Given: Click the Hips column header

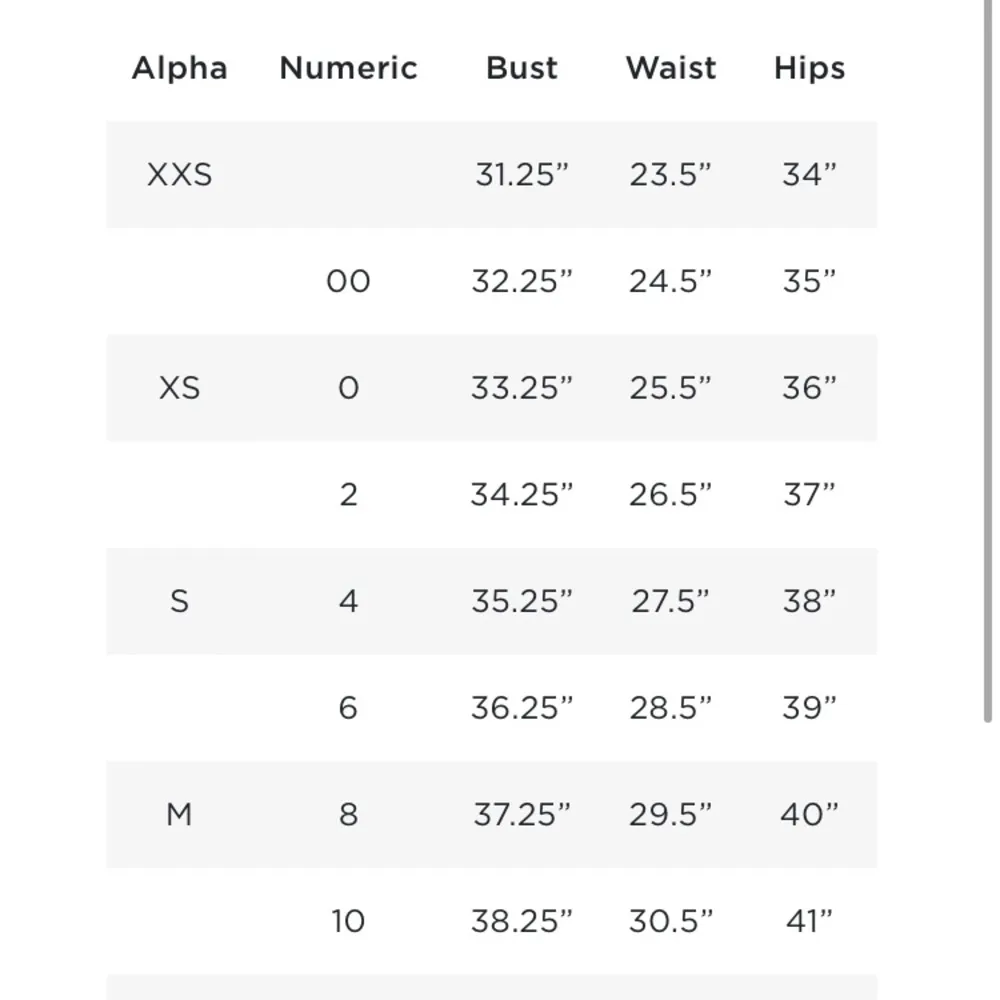Looking at the screenshot, I should (x=809, y=68).
